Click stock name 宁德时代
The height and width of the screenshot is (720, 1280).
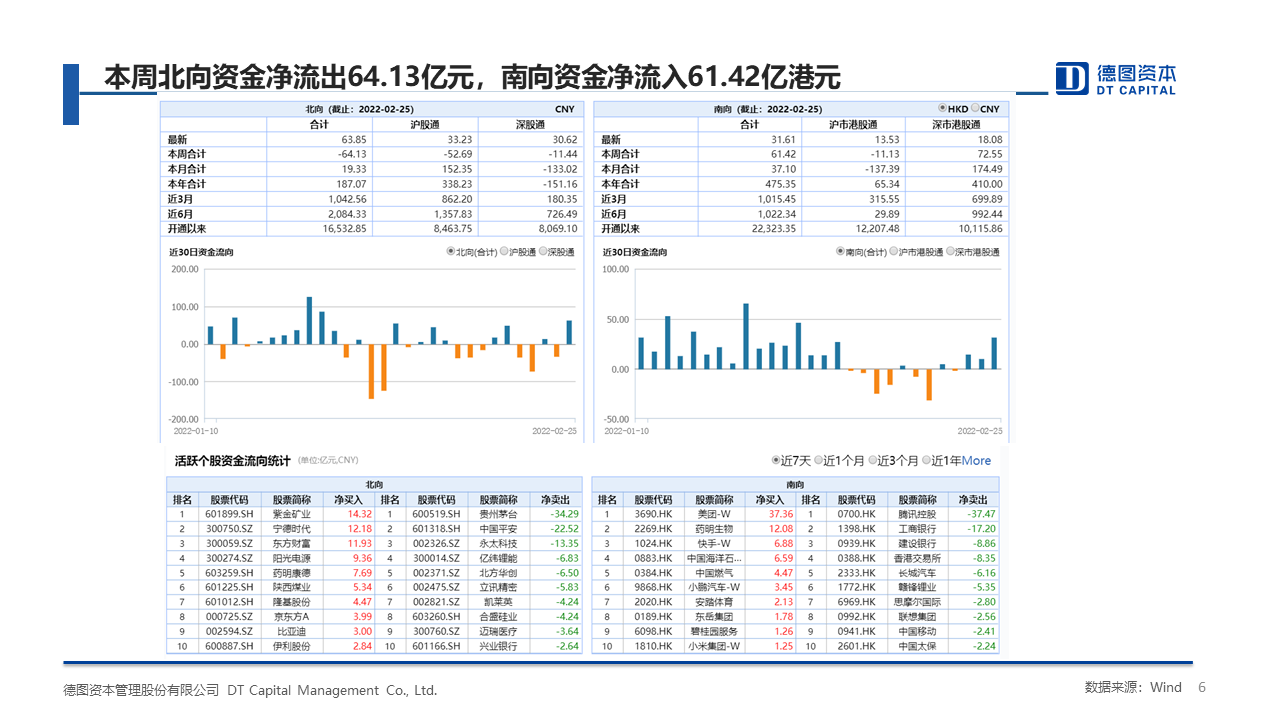click(292, 529)
